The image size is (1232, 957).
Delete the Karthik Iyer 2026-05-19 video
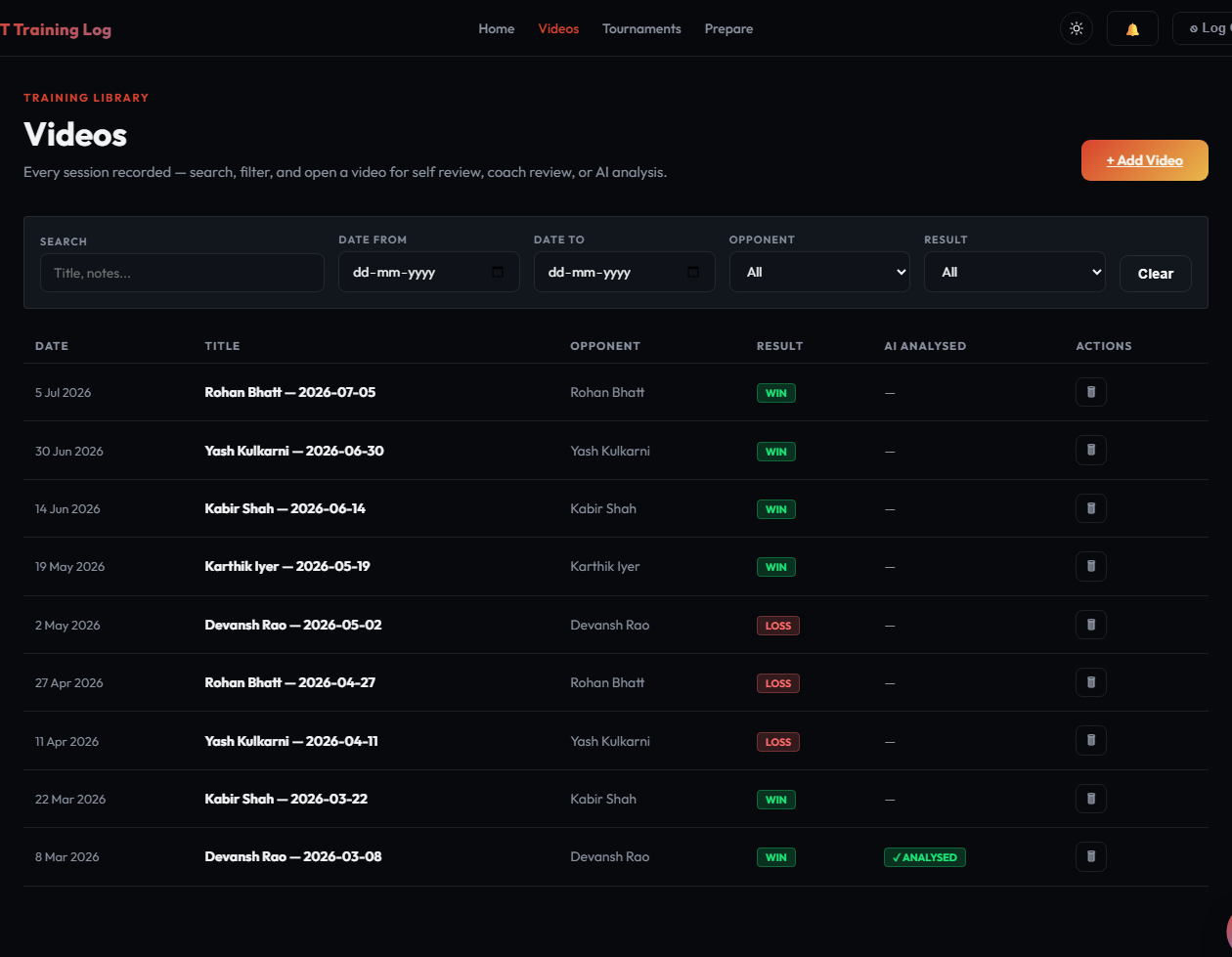[x=1091, y=566]
